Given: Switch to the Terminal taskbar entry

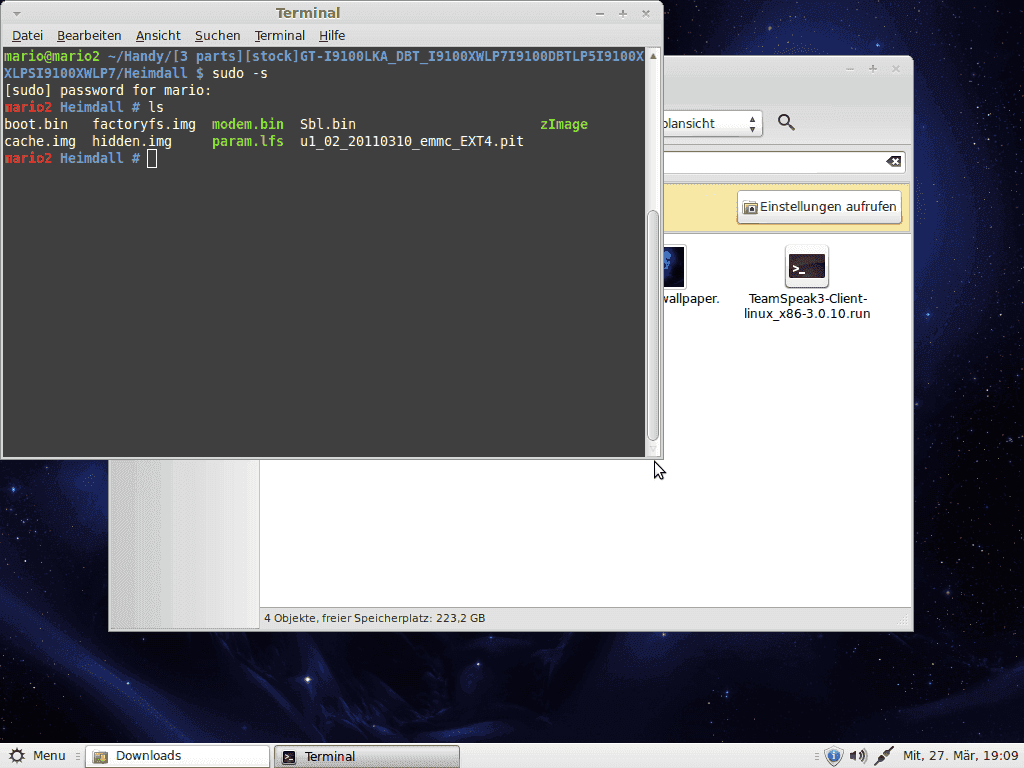Looking at the screenshot, I should [x=366, y=756].
